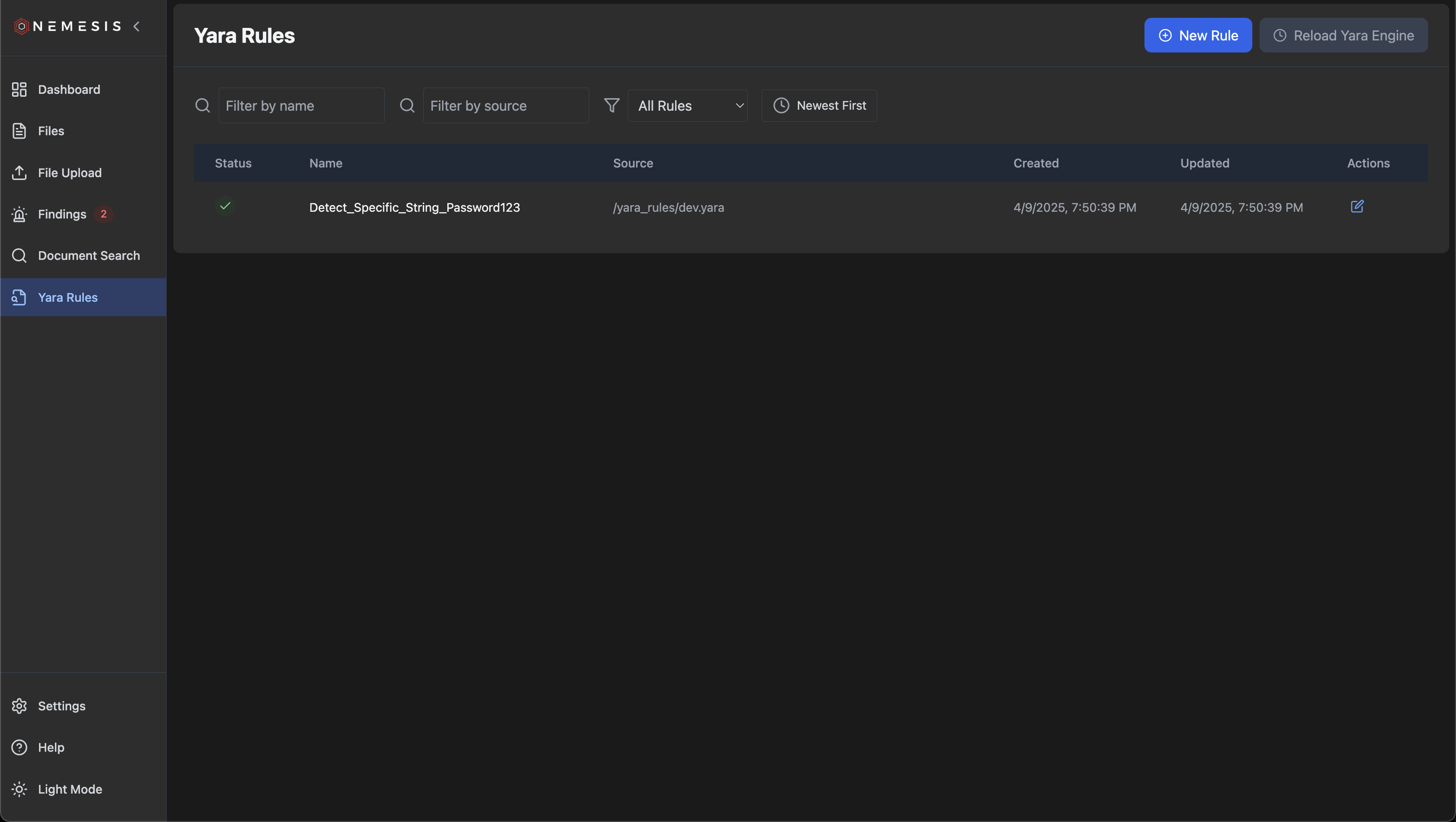Open Settings via the gear icon

click(19, 706)
